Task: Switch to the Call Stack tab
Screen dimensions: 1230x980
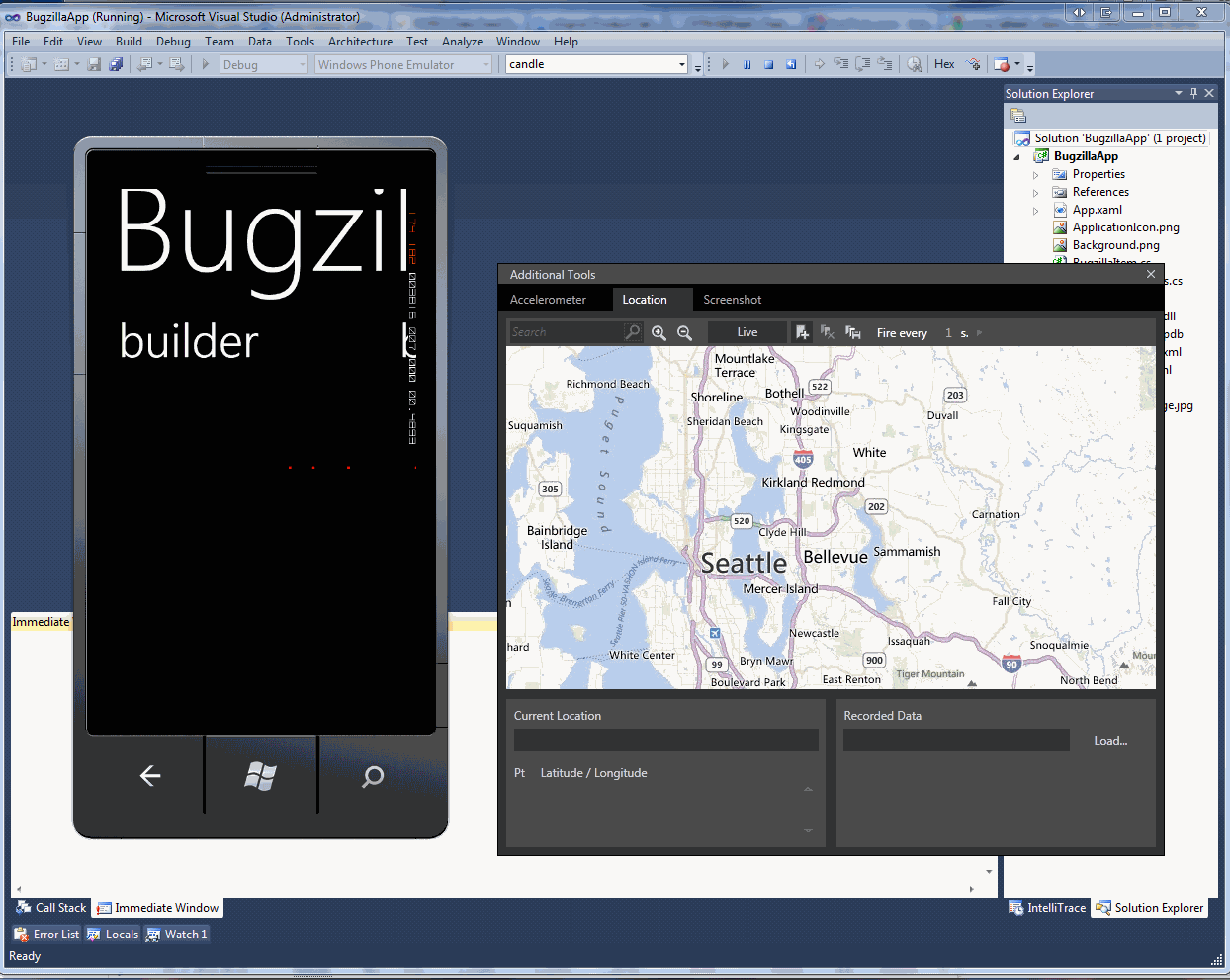Action: point(52,908)
